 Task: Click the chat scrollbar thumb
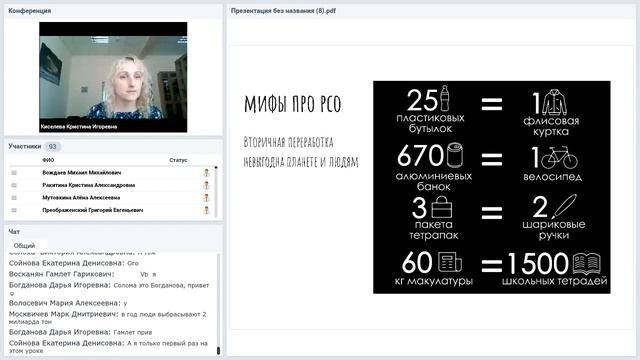point(218,350)
